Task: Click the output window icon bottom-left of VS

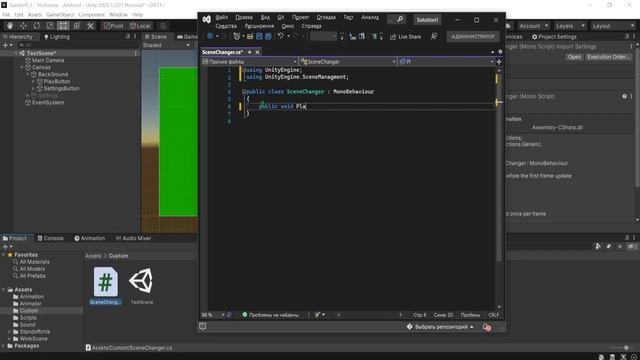Action: click(x=203, y=326)
